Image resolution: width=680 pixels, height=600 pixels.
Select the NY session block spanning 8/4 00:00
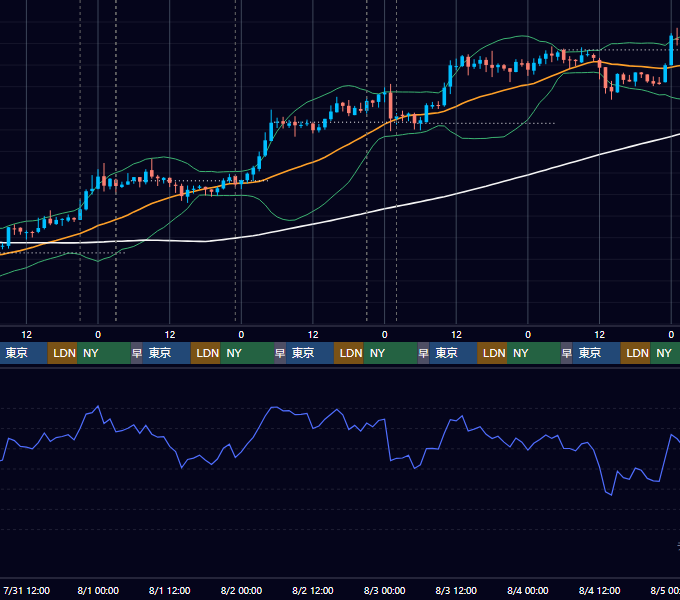(533, 353)
